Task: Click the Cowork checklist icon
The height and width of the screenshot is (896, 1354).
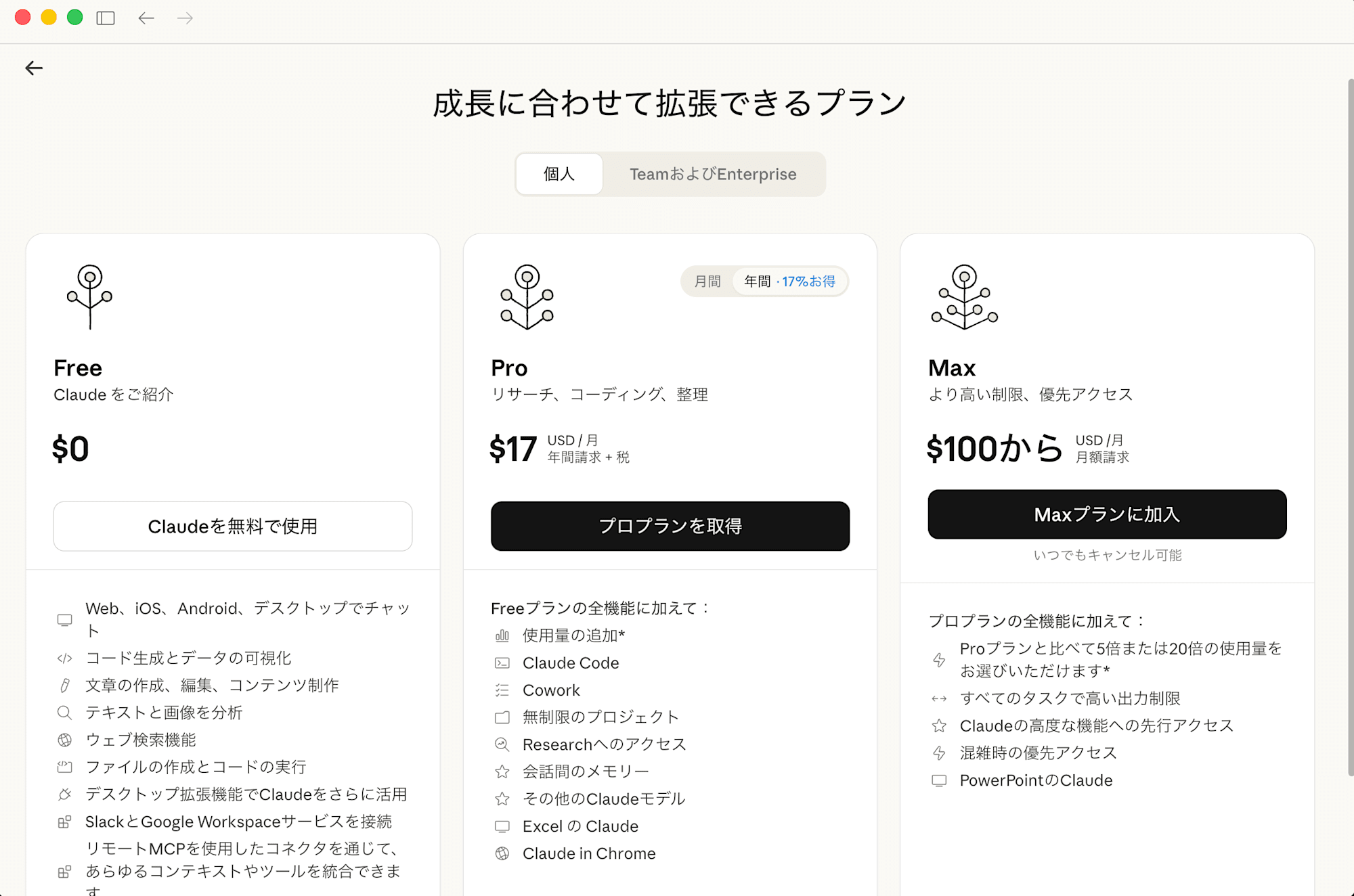Action: coord(502,690)
